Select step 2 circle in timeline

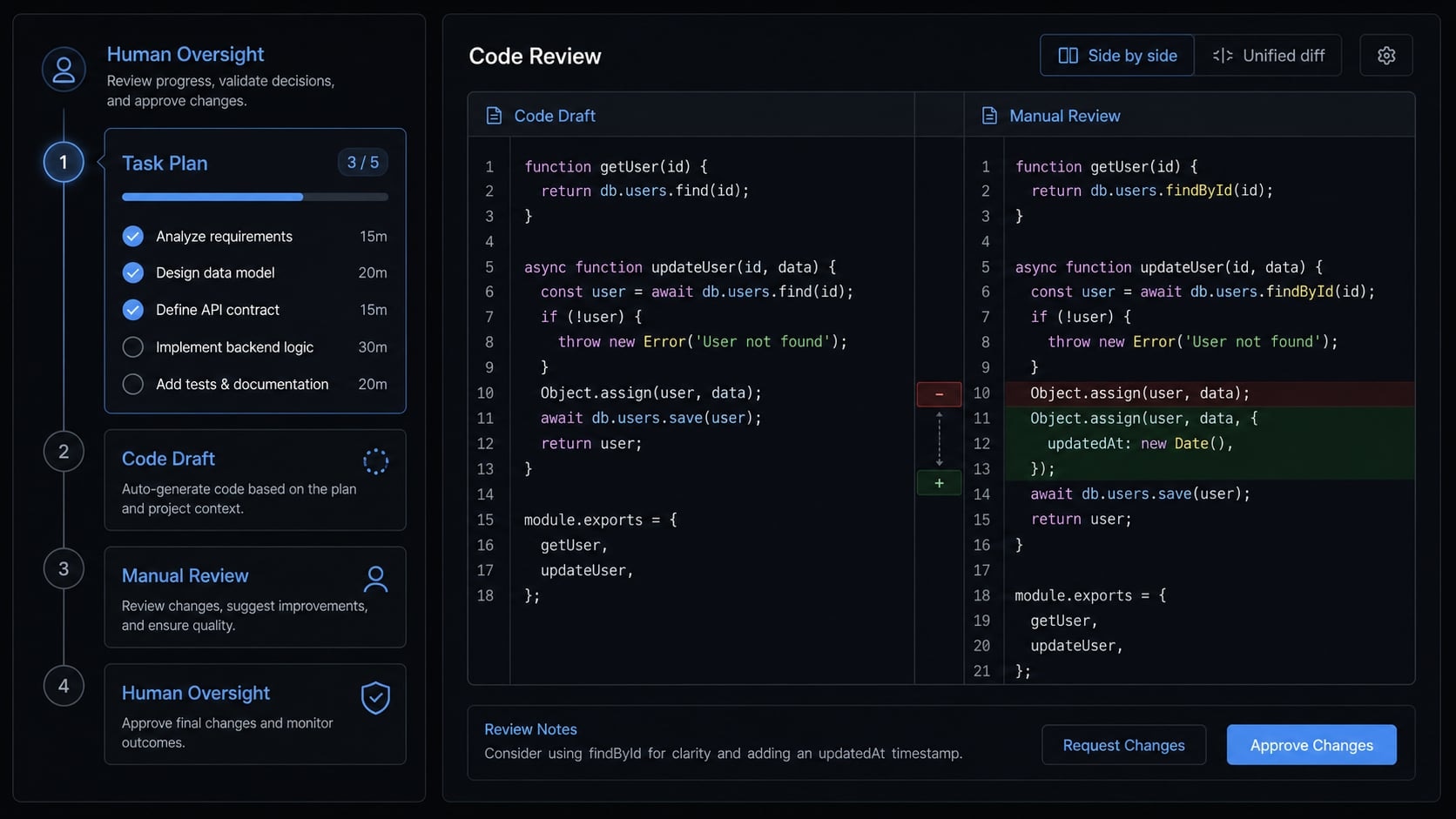point(64,452)
